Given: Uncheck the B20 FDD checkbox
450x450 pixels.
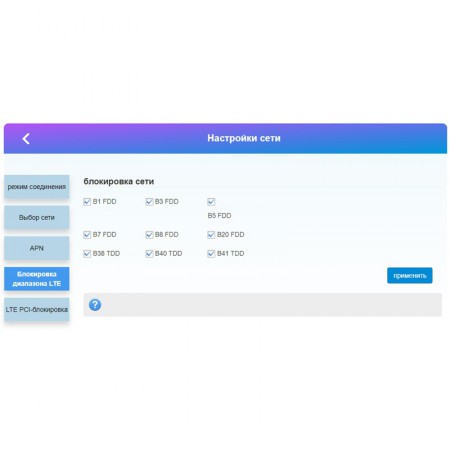Looking at the screenshot, I should [x=211, y=235].
